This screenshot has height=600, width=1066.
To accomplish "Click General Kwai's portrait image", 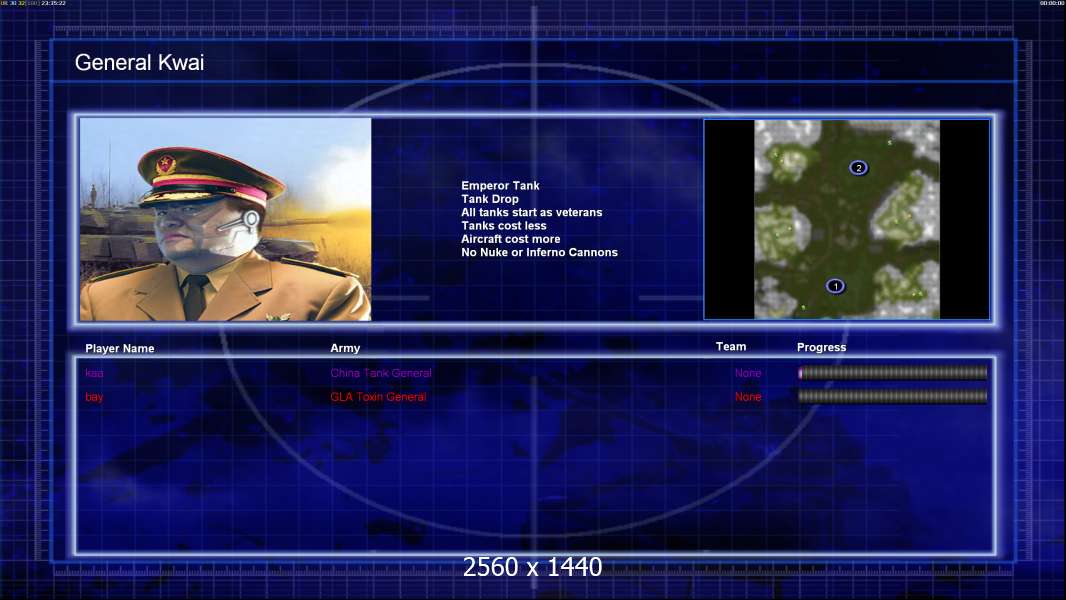I will (x=226, y=219).
